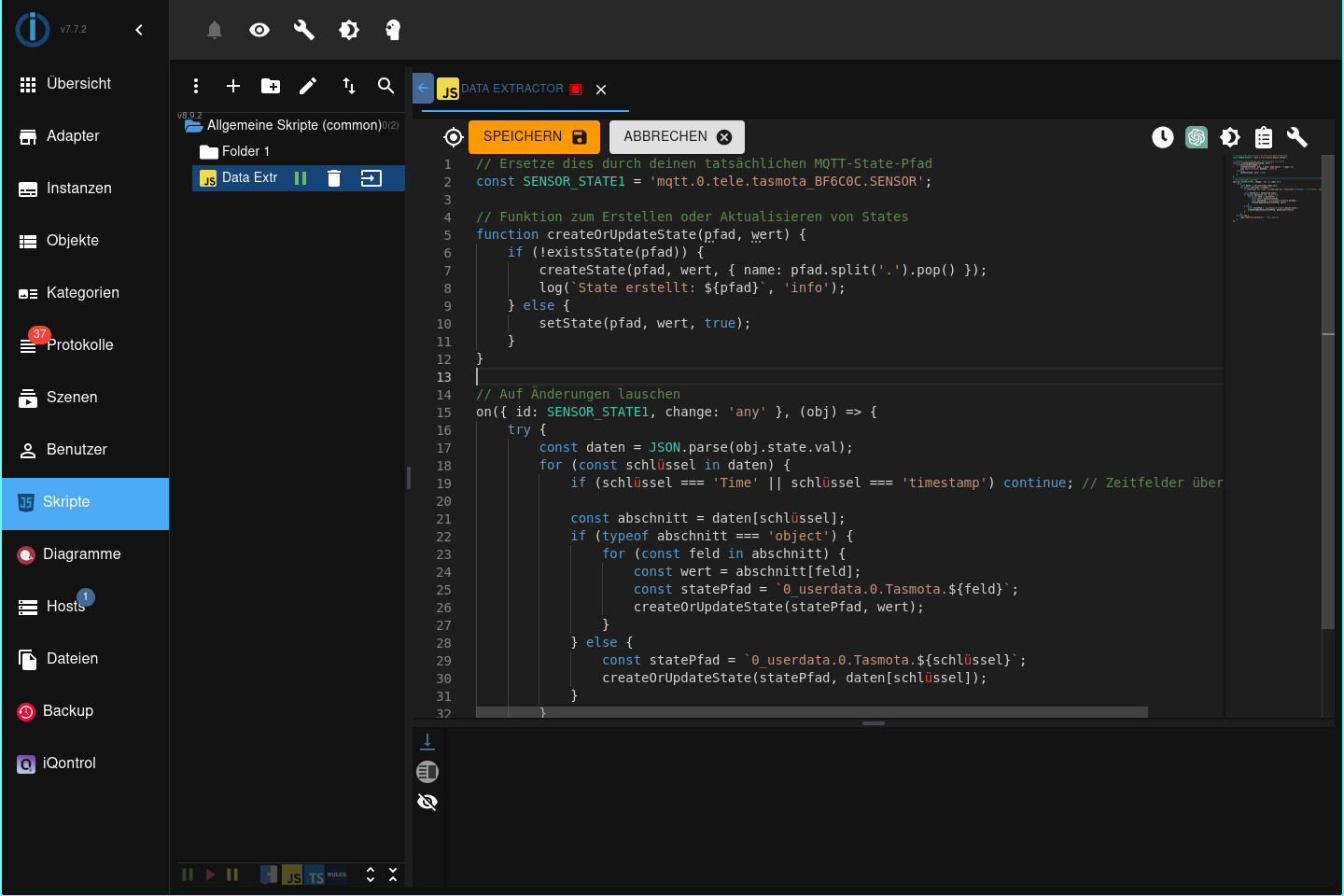Image resolution: width=1344 pixels, height=896 pixels.
Task: Filter scripts by TS type
Action: [315, 875]
